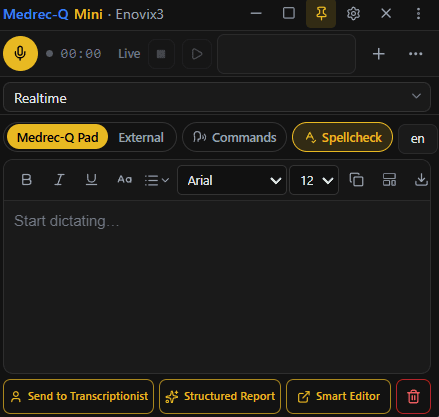This screenshot has width=439, height=417.
Task: Open the templates layout icon
Action: click(389, 180)
